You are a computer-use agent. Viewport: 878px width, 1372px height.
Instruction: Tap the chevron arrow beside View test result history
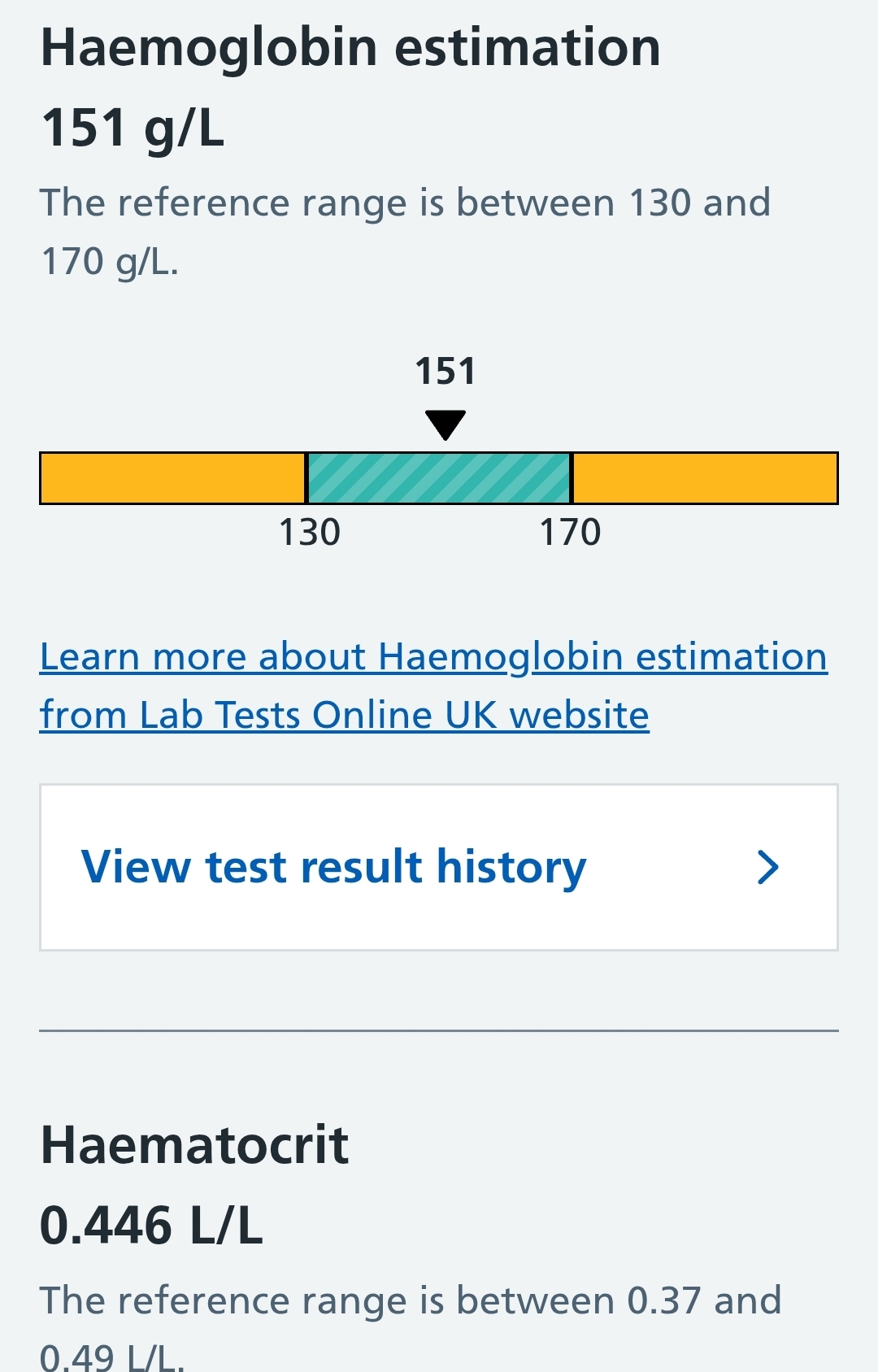pos(768,867)
